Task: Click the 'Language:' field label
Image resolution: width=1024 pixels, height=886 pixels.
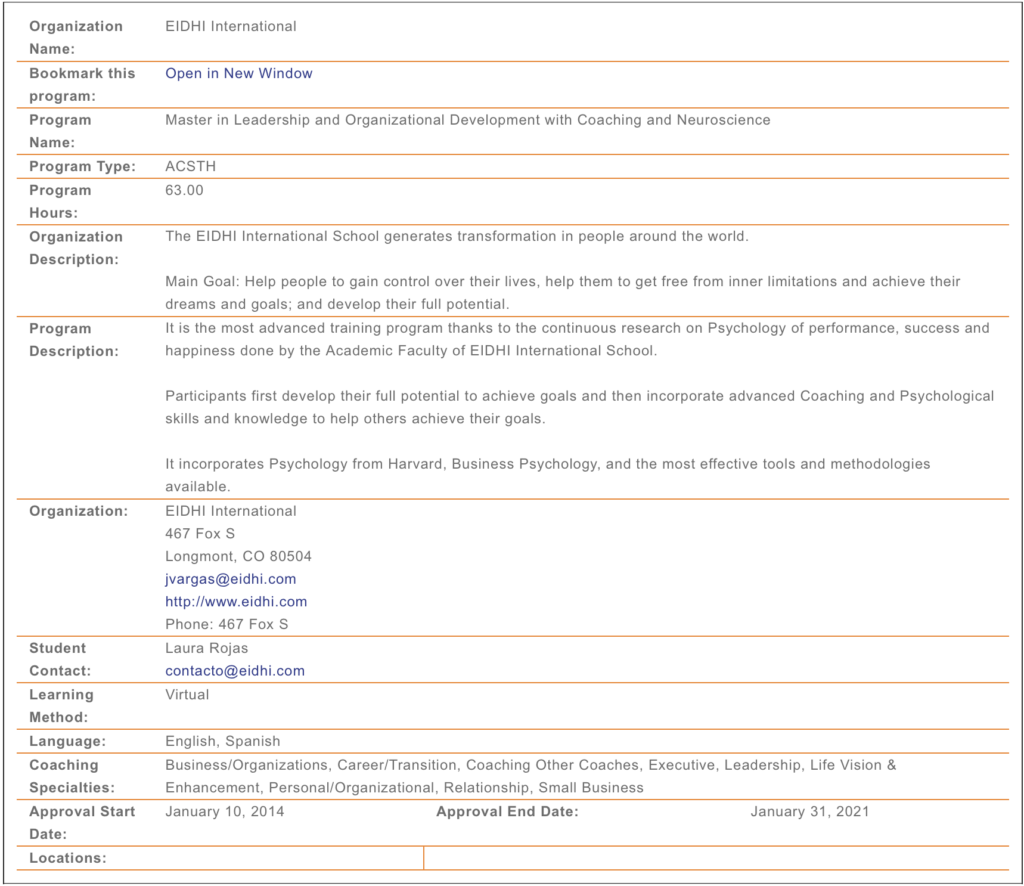Action: [x=67, y=741]
